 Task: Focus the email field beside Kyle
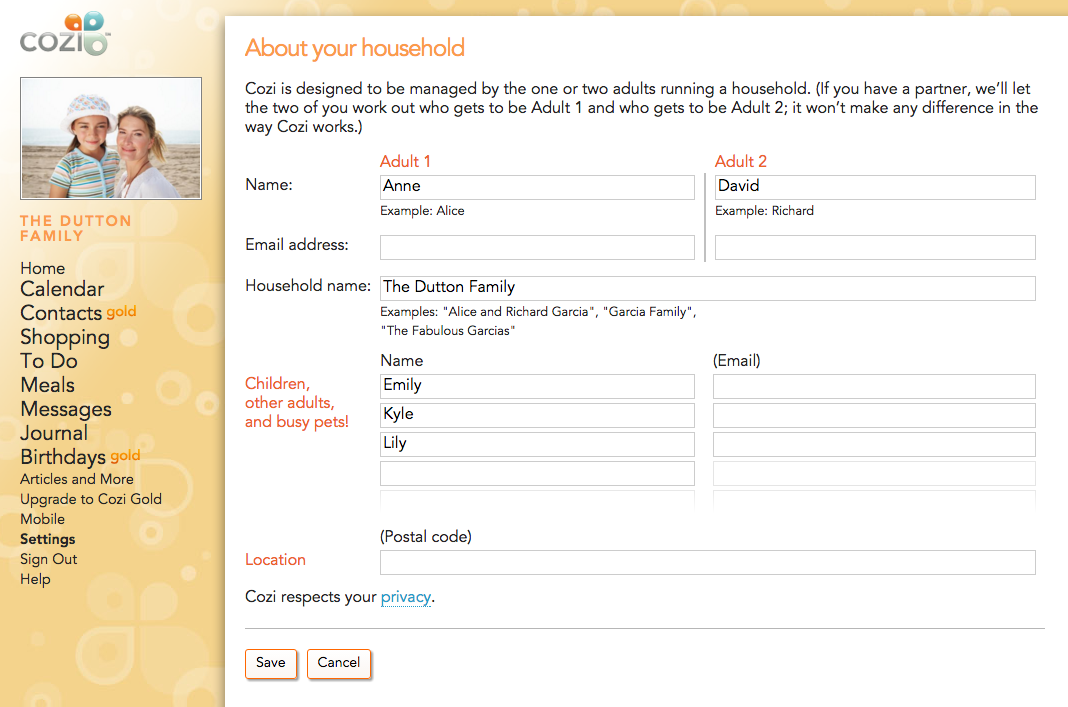coord(874,415)
